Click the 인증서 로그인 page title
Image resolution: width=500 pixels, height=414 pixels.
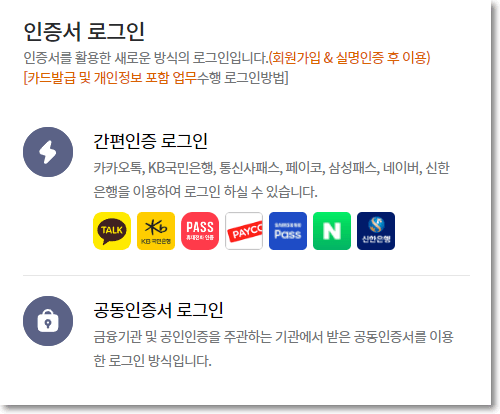click(x=84, y=32)
